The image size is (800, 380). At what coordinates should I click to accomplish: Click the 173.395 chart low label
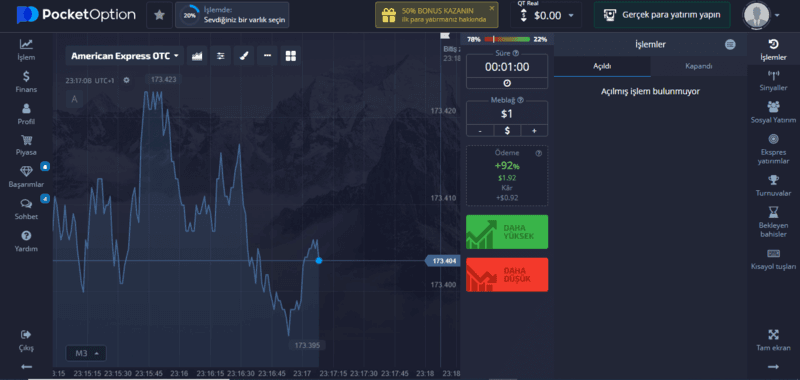click(307, 345)
